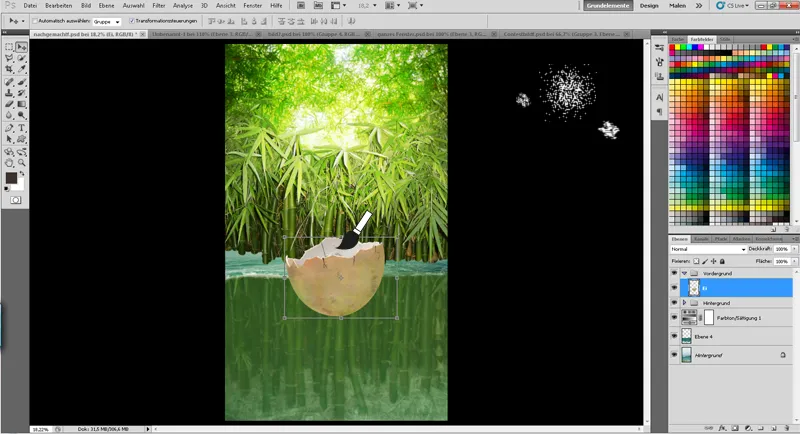Open the CS Live dropdown
The height and width of the screenshot is (434, 800).
733,6
